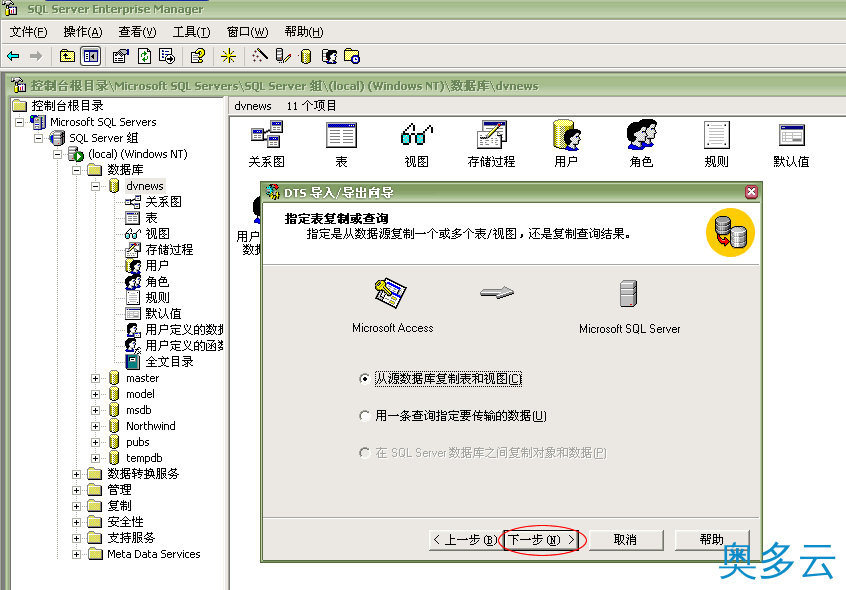Click the 帮助 button in wizard
Image resolution: width=846 pixels, height=590 pixels.
(712, 540)
